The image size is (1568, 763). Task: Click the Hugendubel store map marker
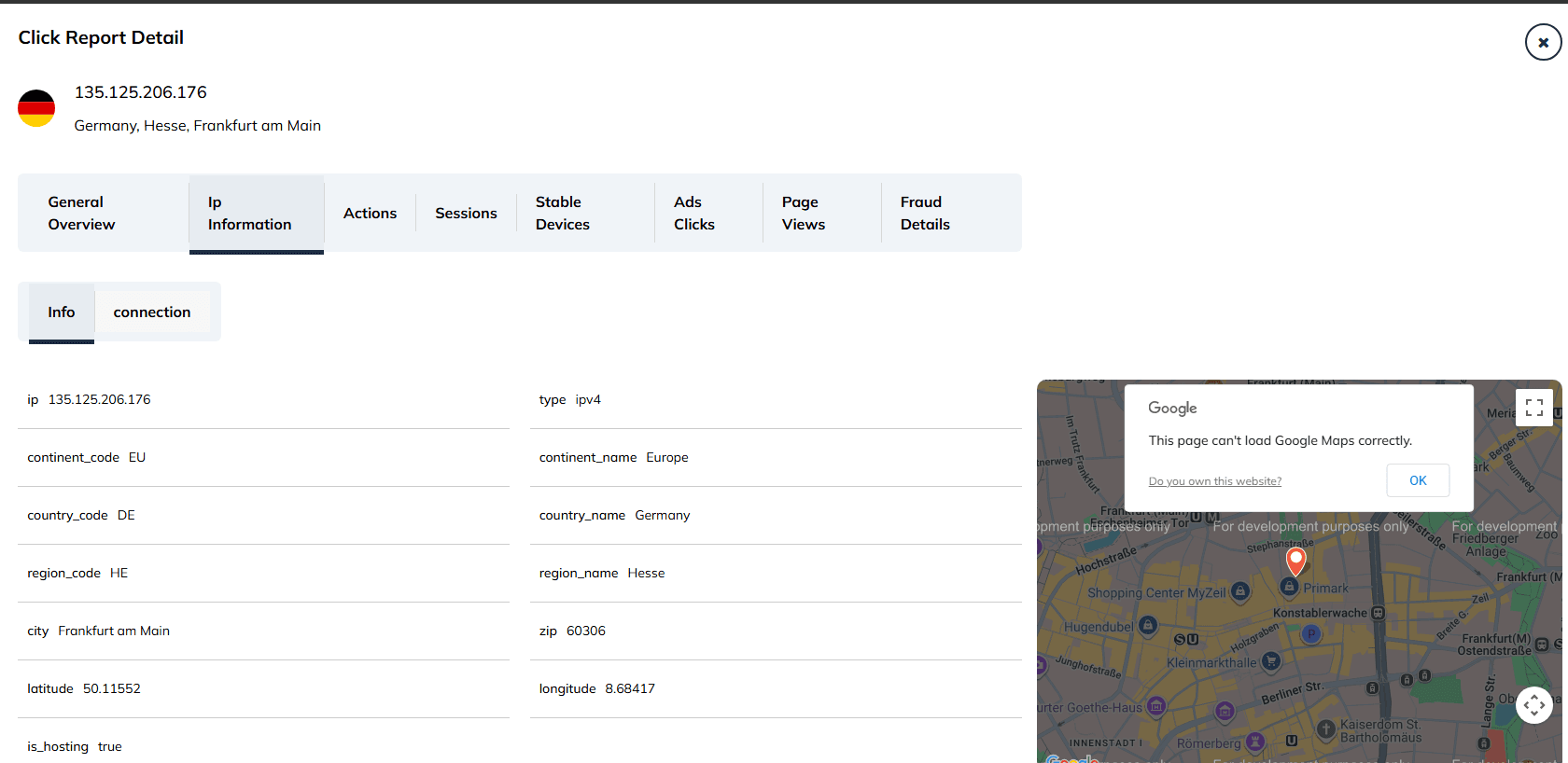[1148, 625]
